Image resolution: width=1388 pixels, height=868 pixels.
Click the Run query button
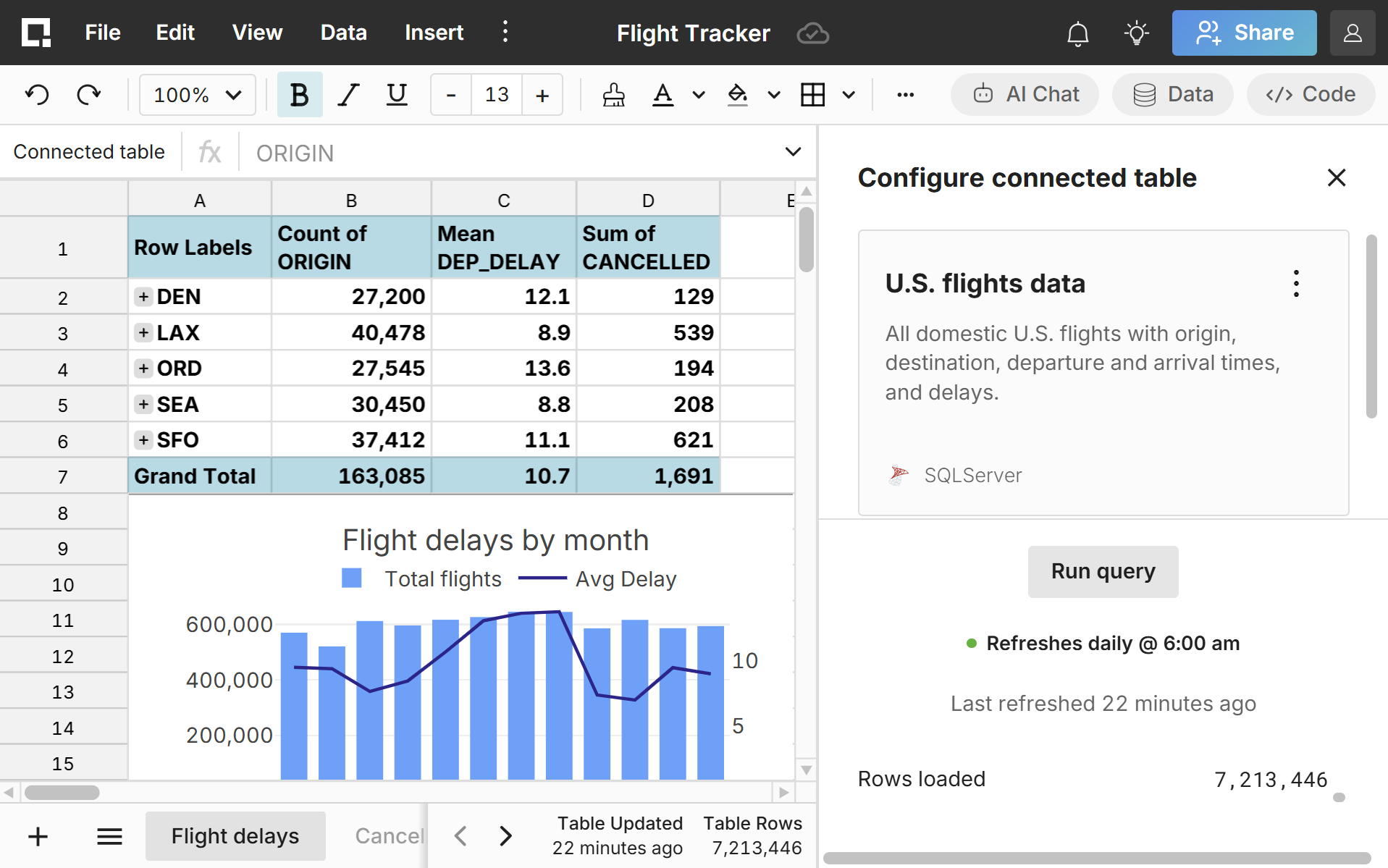click(x=1103, y=571)
